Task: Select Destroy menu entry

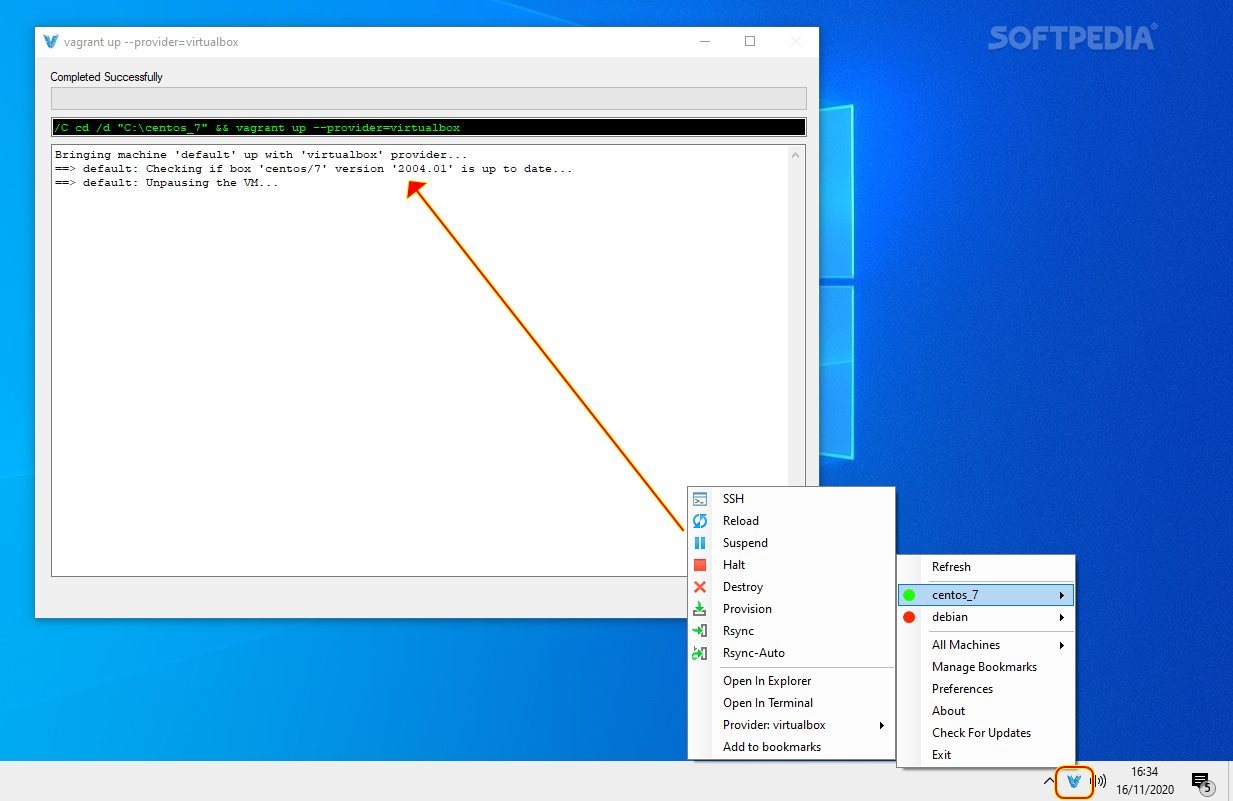Action: tap(791, 587)
